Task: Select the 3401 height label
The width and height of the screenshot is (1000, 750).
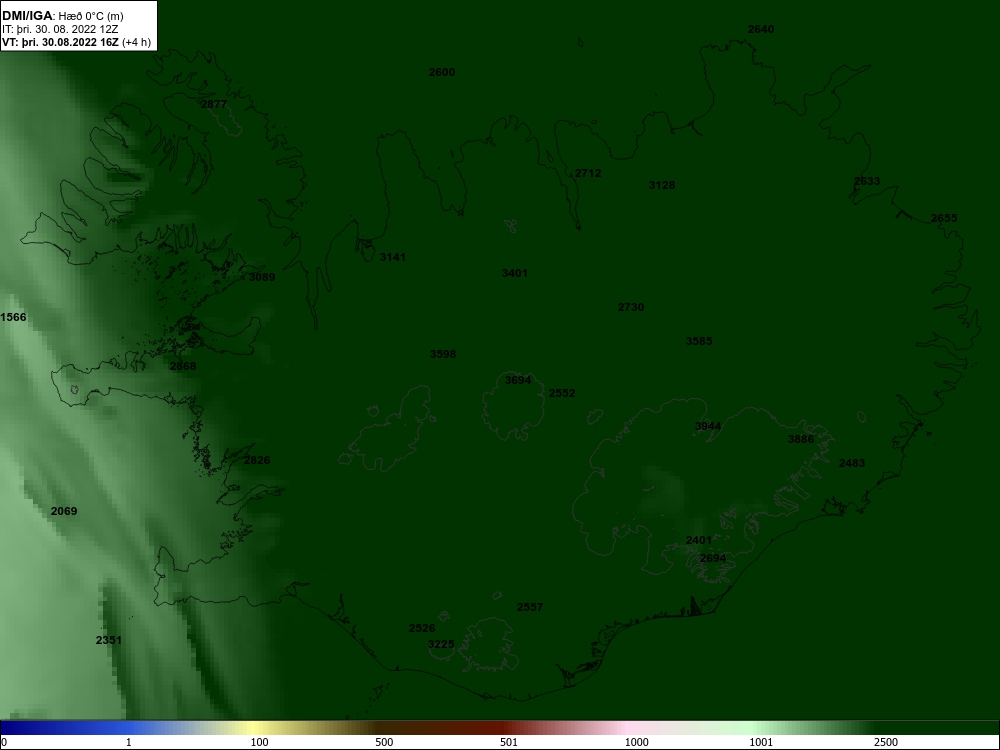Action: 515,273
